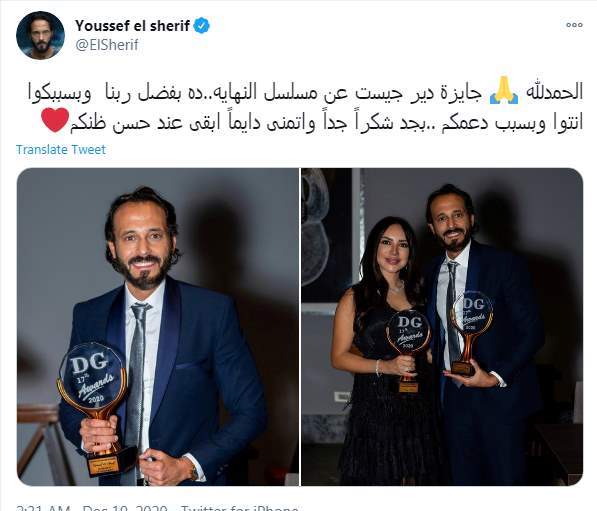Screen dimensions: 597x511
Task: Click the Translate Tweet link
Action: point(61,150)
